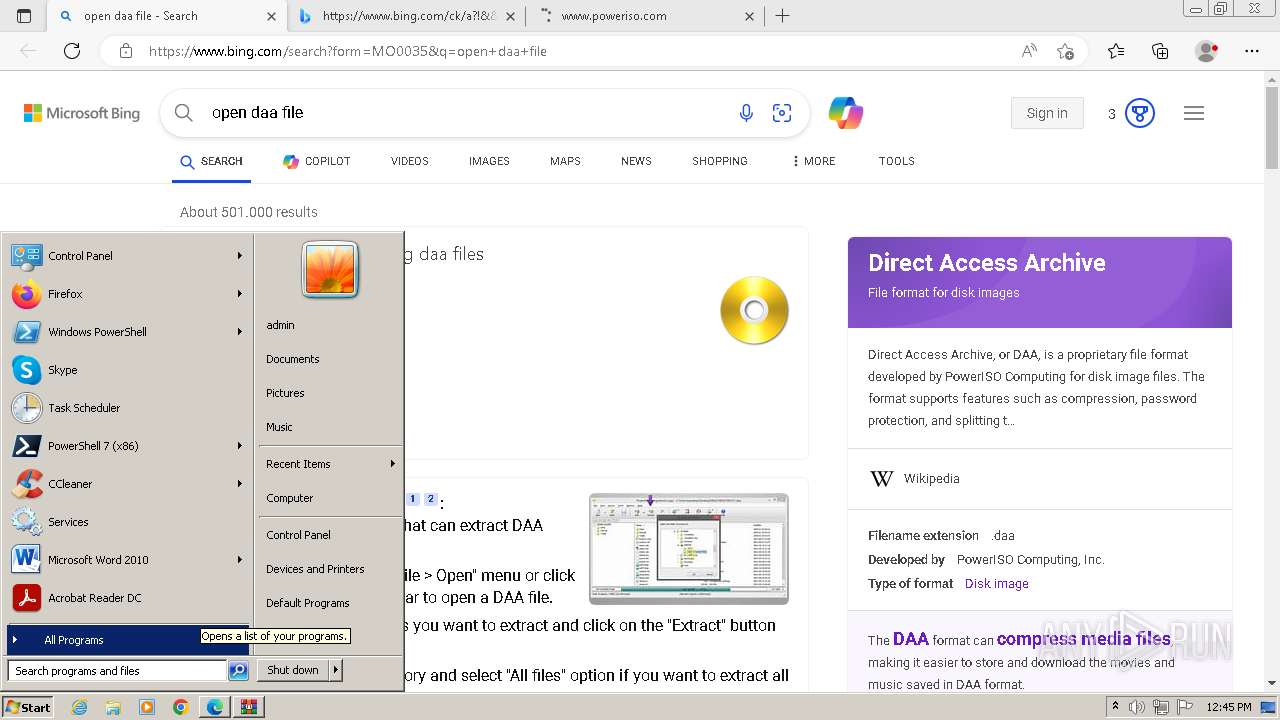
Task: Expand the Microsoft Word 2010 jump list
Action: click(240, 560)
